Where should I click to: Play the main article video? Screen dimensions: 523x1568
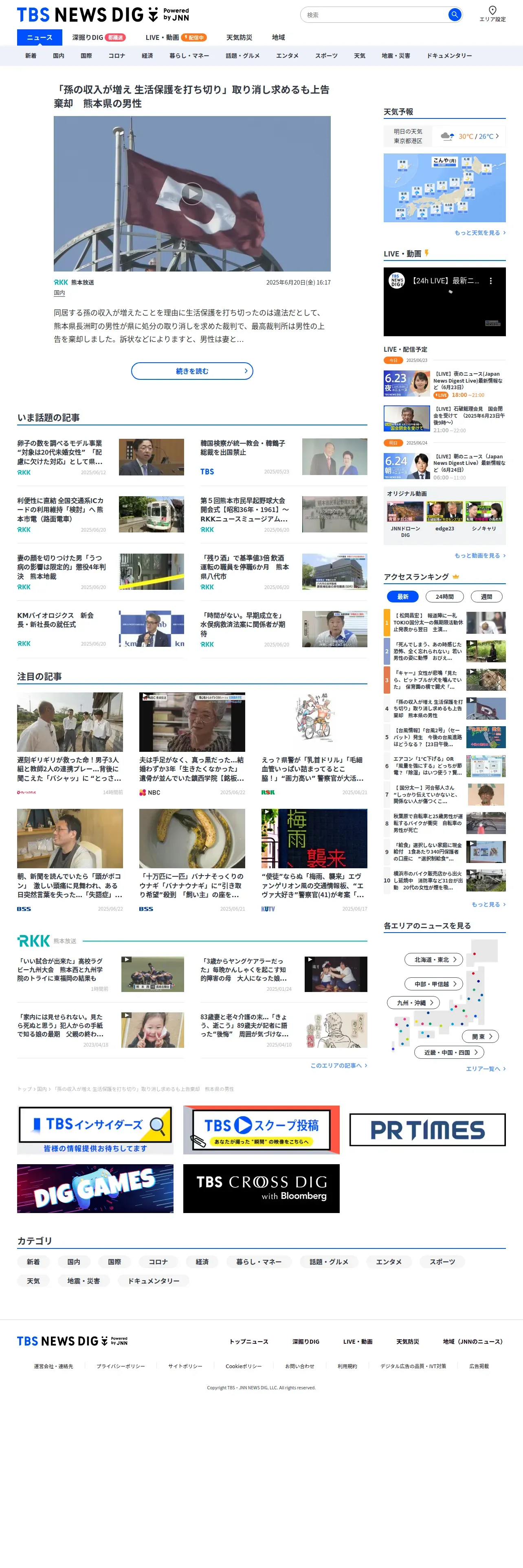tap(192, 194)
